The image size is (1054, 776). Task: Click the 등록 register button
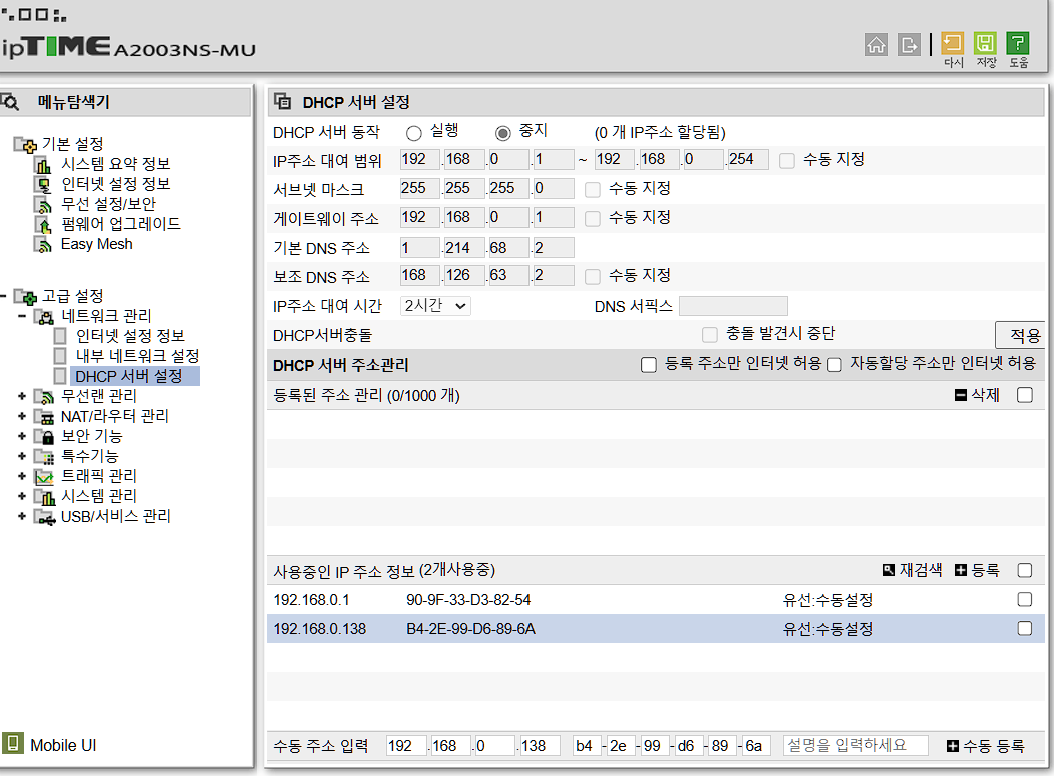(x=977, y=570)
